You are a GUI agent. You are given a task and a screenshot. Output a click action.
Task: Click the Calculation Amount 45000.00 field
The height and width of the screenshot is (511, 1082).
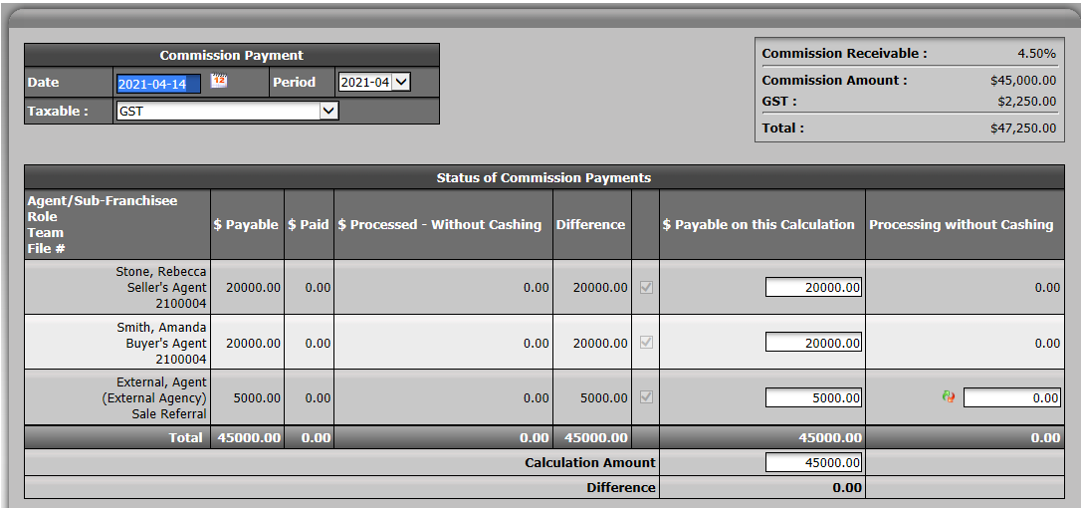(x=814, y=463)
